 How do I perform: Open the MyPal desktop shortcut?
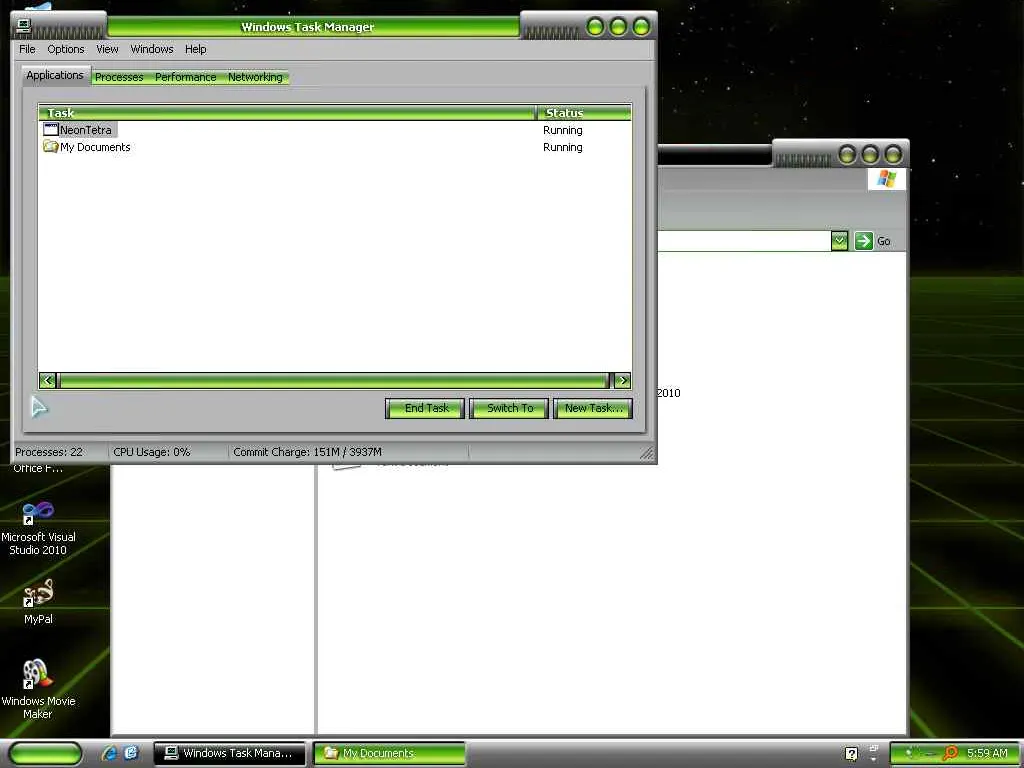pos(38,601)
